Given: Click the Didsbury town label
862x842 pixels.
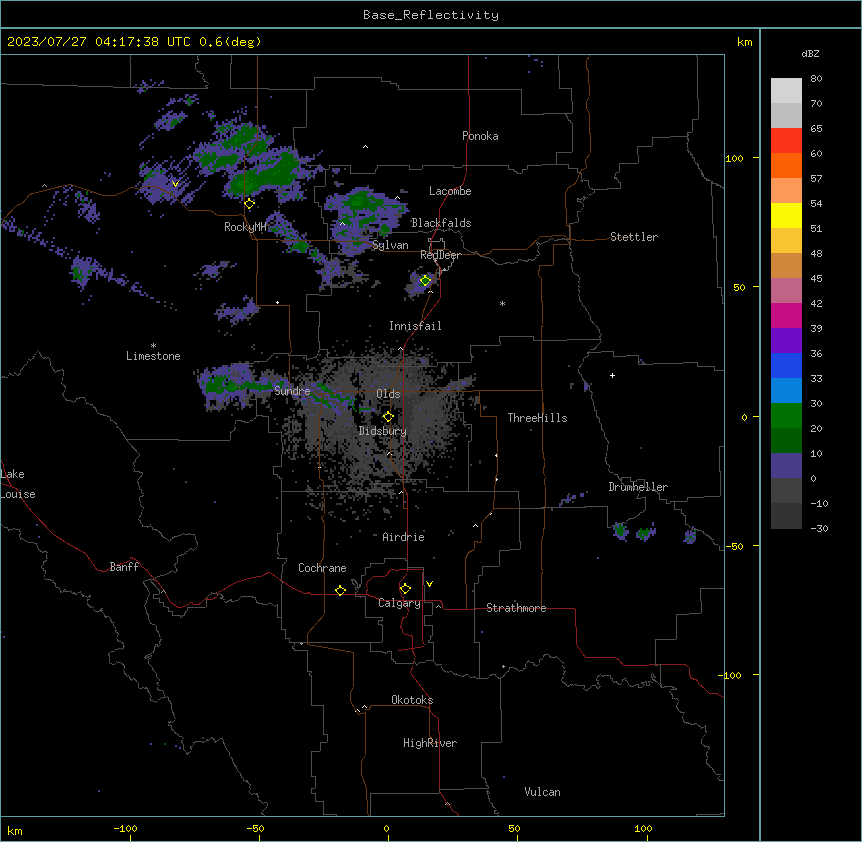Looking at the screenshot, I should pos(383,431).
